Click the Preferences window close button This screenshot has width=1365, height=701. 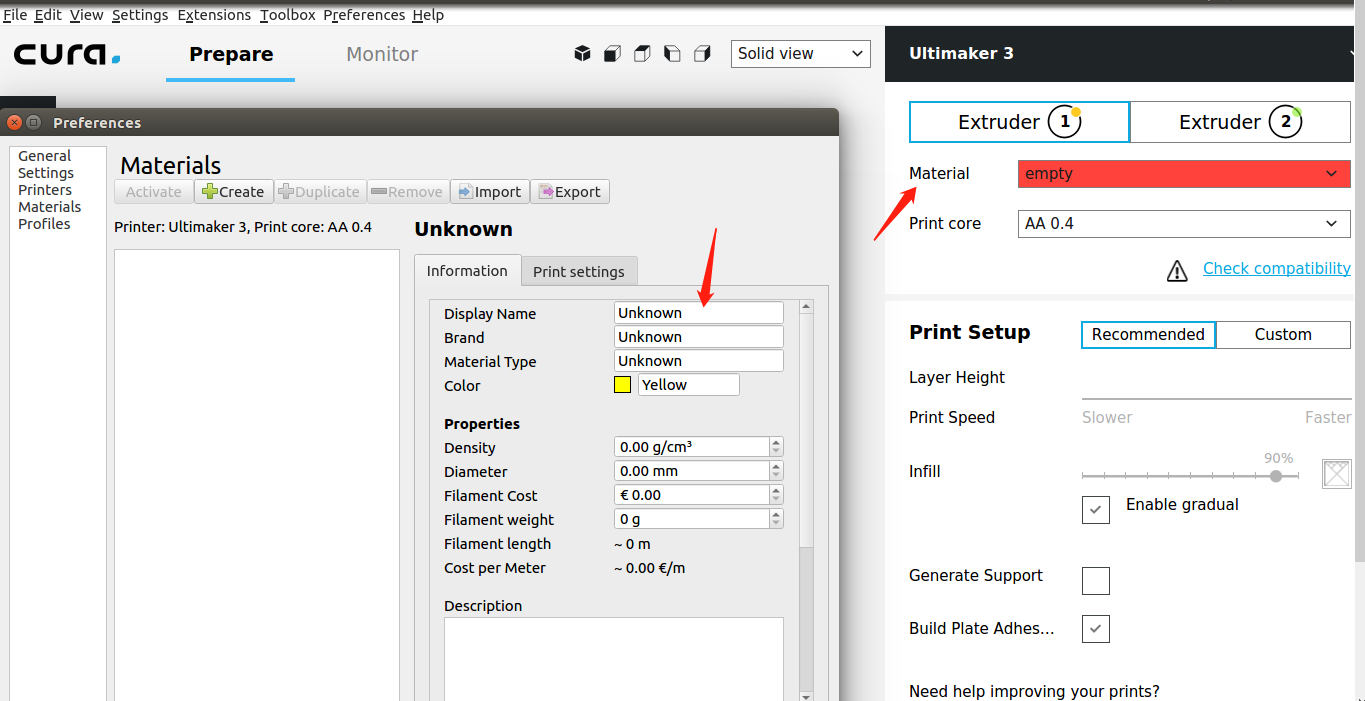tap(14, 122)
